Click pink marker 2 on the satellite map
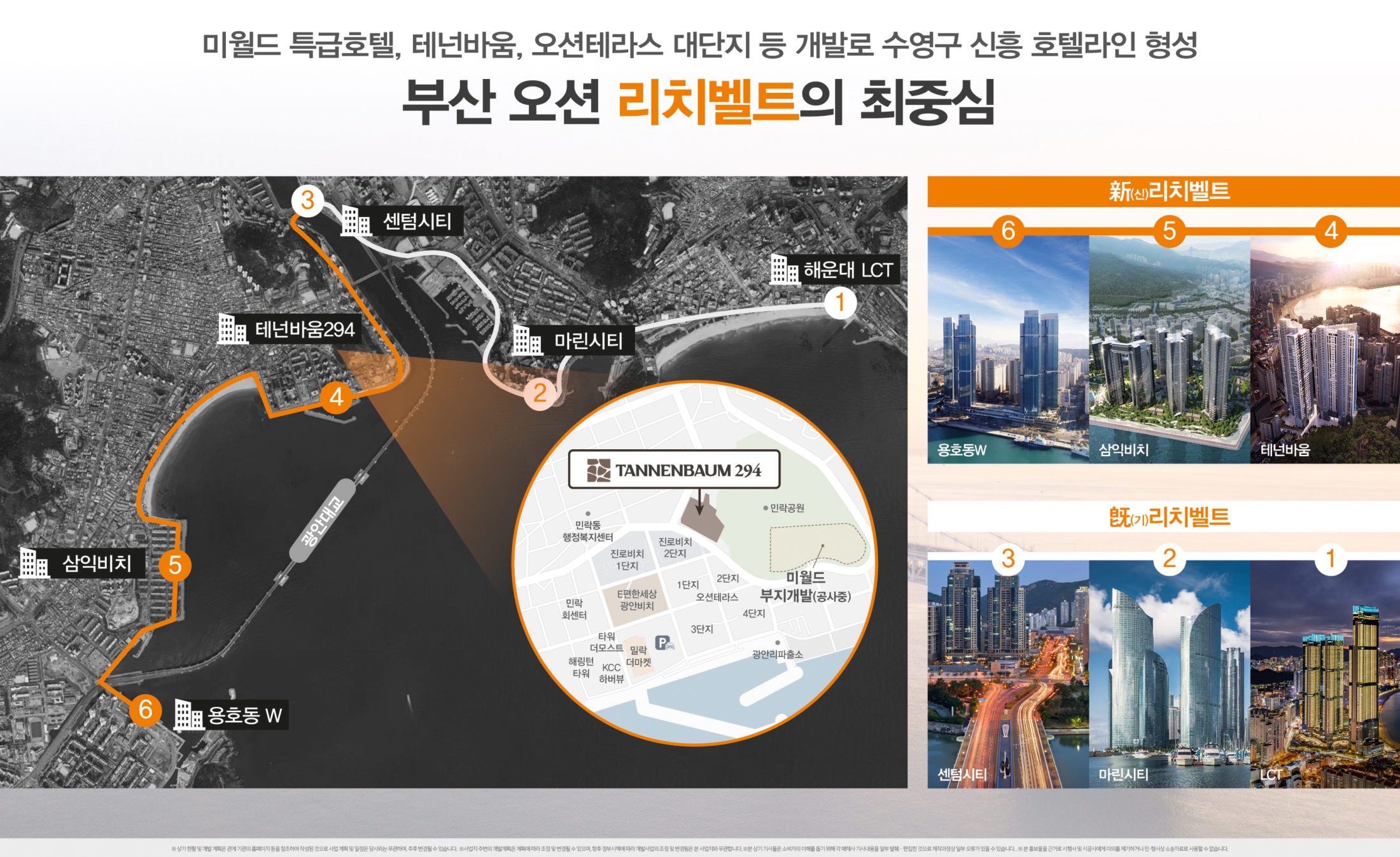Image resolution: width=1400 pixels, height=857 pixels. 540,393
